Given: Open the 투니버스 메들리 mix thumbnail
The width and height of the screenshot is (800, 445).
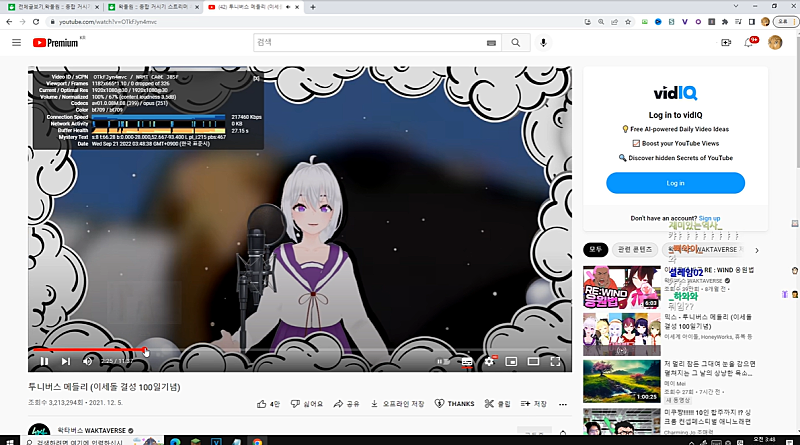Looking at the screenshot, I should coord(622,334).
